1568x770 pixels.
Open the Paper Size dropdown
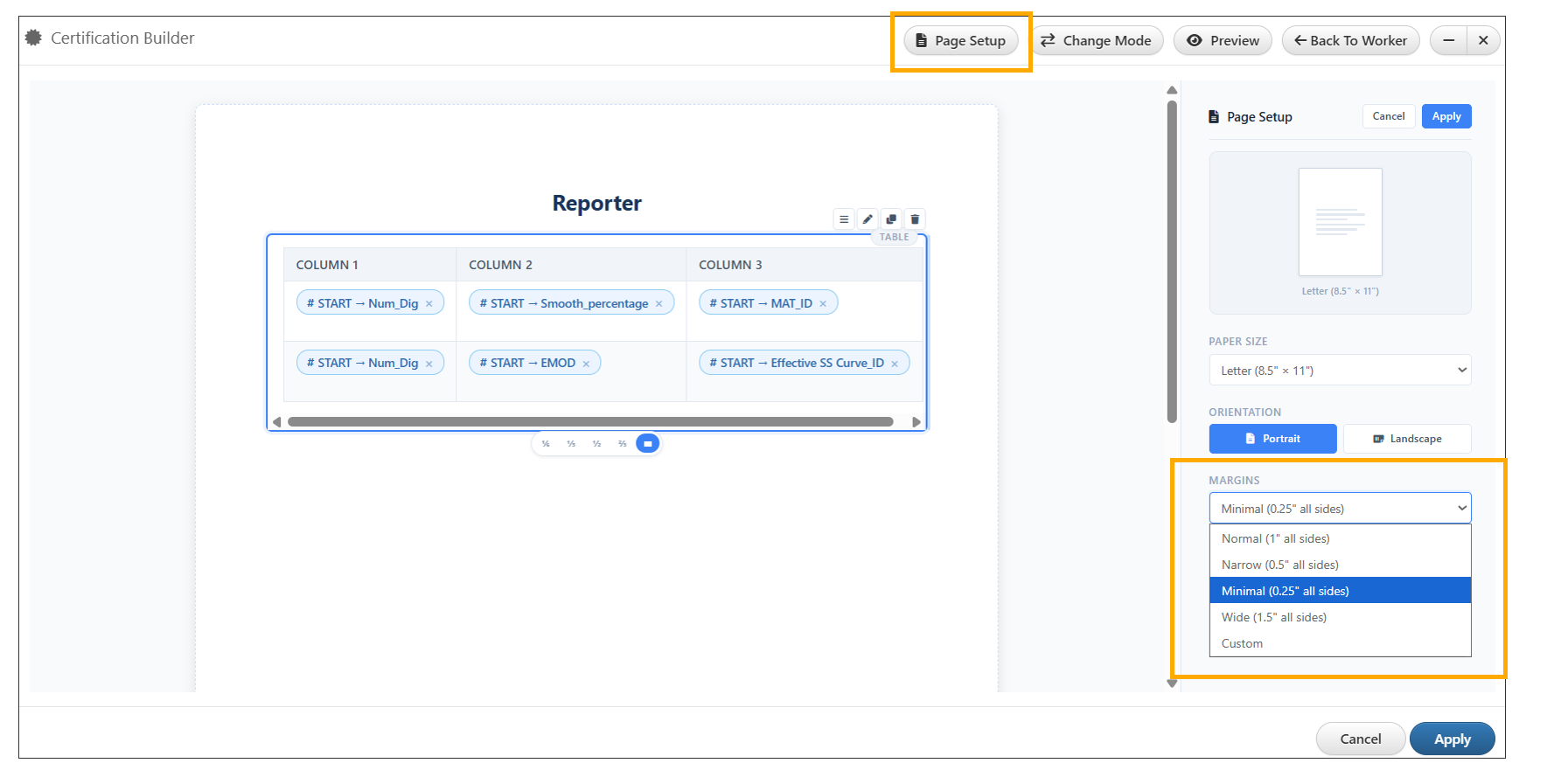click(x=1339, y=371)
